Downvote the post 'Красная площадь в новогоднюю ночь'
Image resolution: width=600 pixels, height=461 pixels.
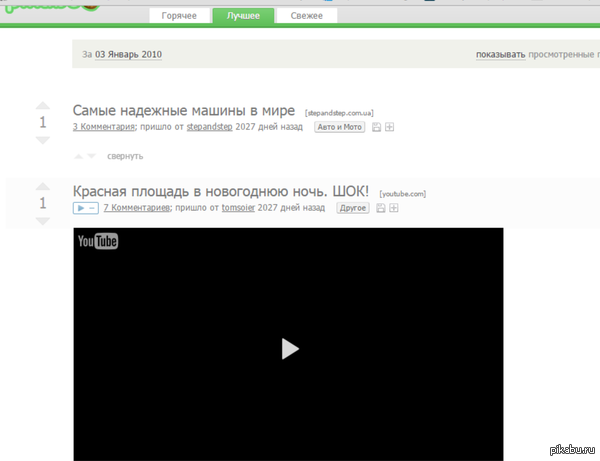coord(42,221)
